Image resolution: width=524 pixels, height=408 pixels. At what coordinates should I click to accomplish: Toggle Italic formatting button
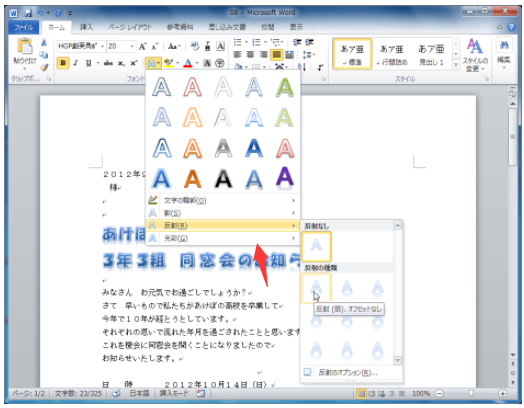(x=76, y=63)
